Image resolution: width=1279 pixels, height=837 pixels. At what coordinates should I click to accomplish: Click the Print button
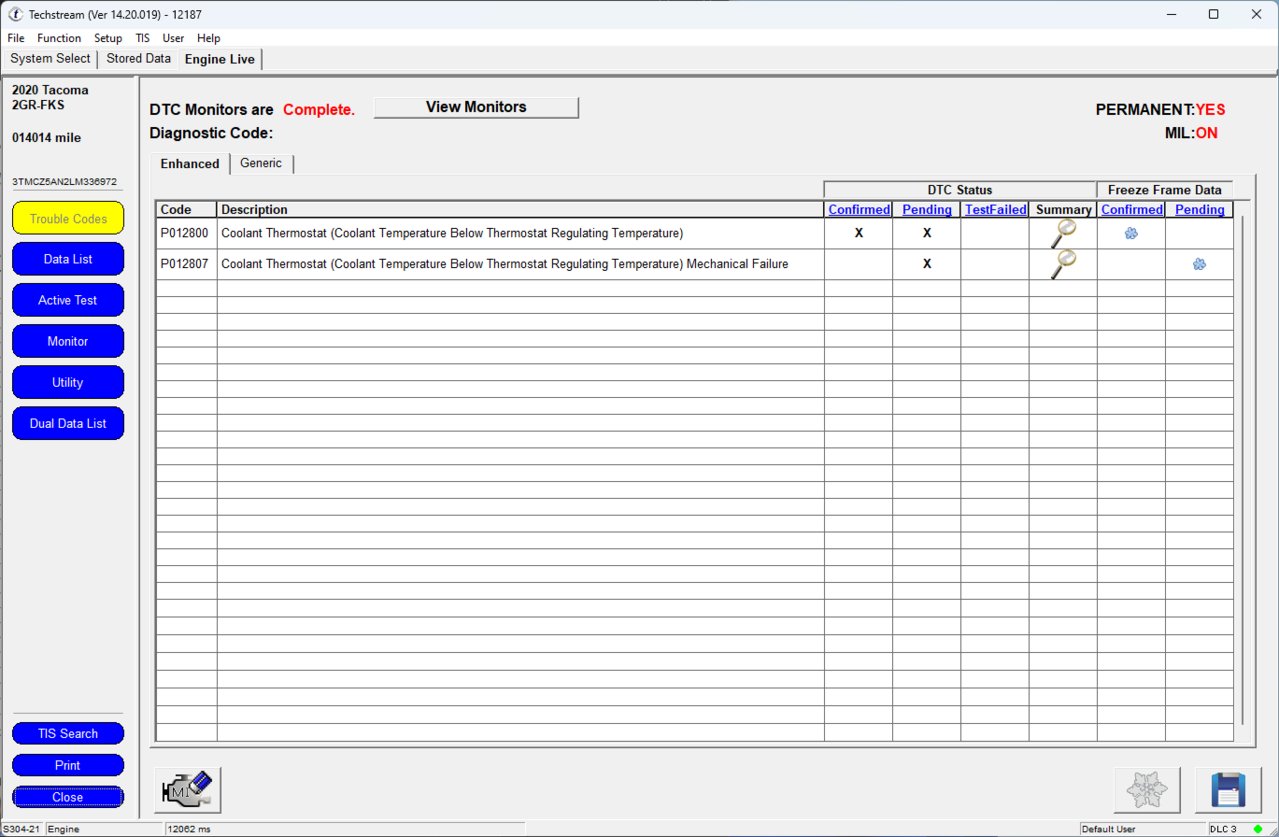[68, 765]
